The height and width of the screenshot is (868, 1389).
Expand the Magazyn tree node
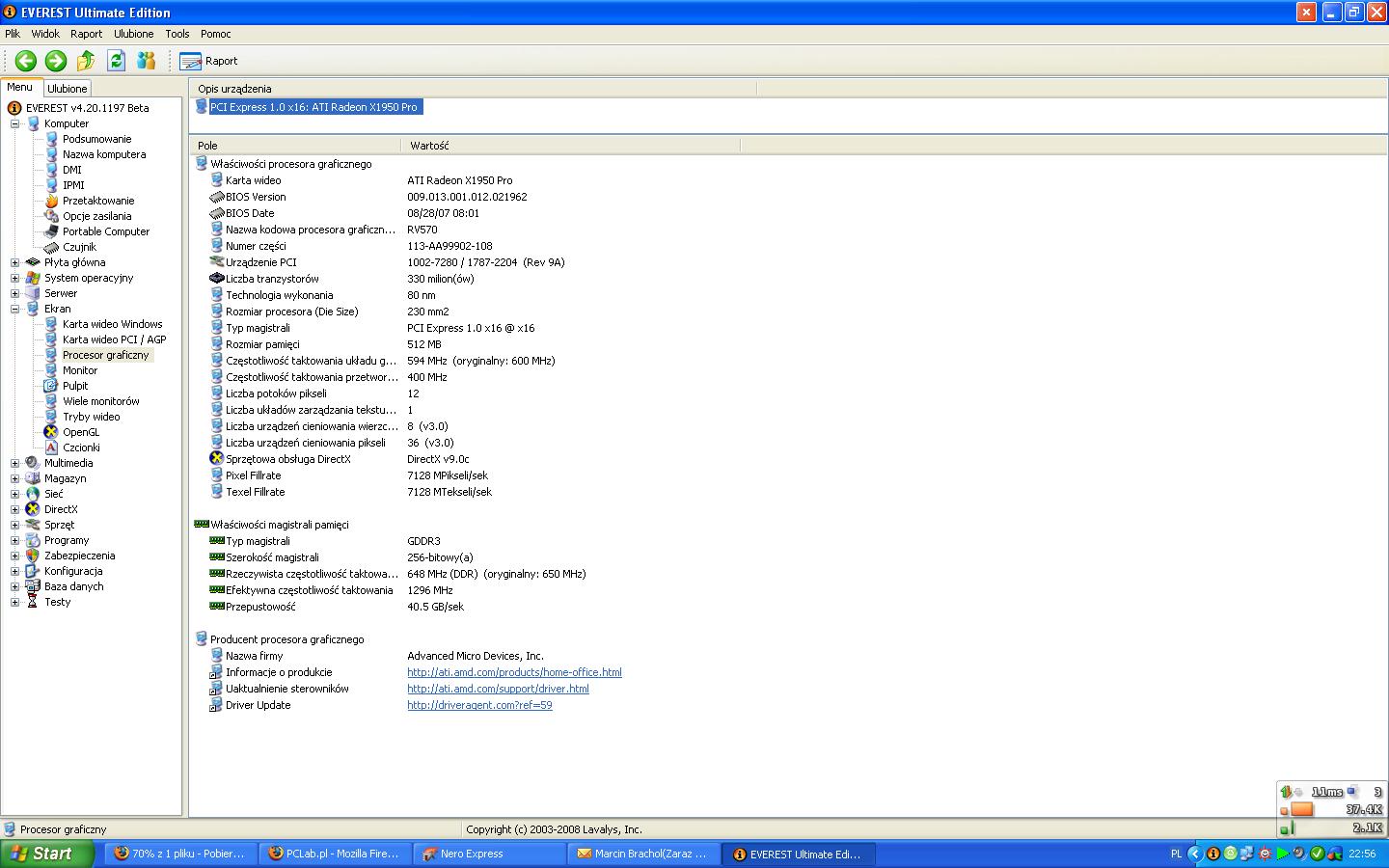(x=14, y=478)
